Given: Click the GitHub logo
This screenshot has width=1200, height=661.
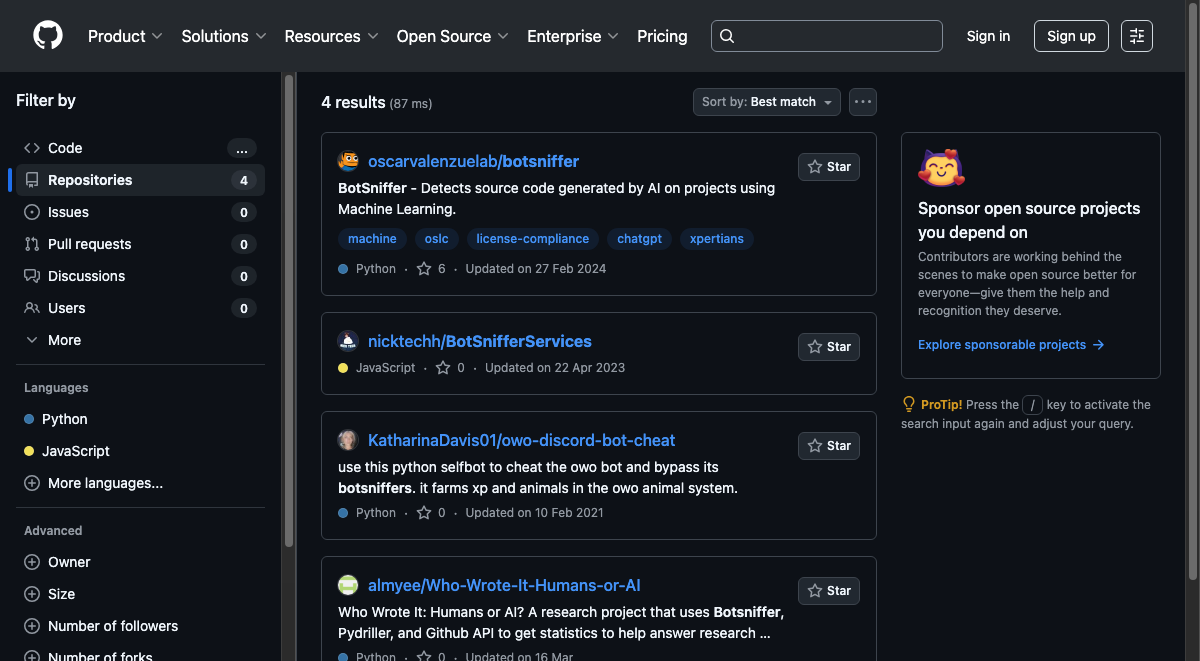Looking at the screenshot, I should pos(47,36).
